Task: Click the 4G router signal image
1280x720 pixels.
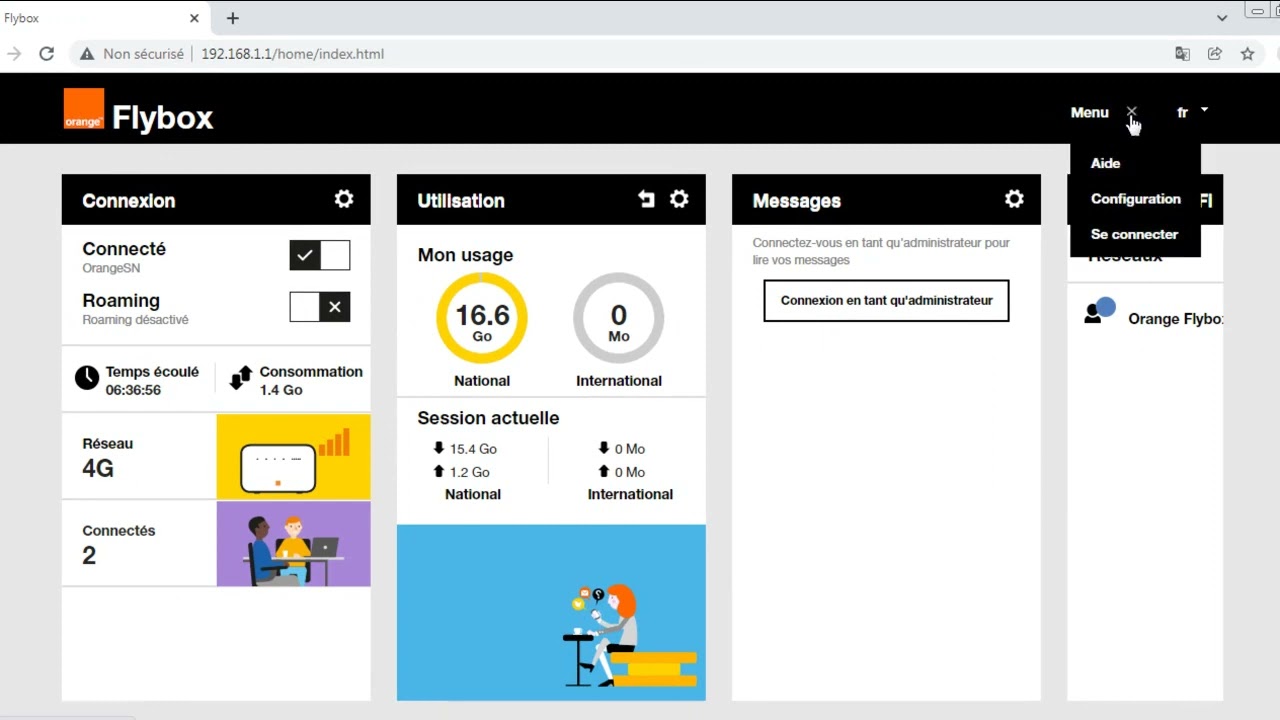Action: pyautogui.click(x=293, y=456)
